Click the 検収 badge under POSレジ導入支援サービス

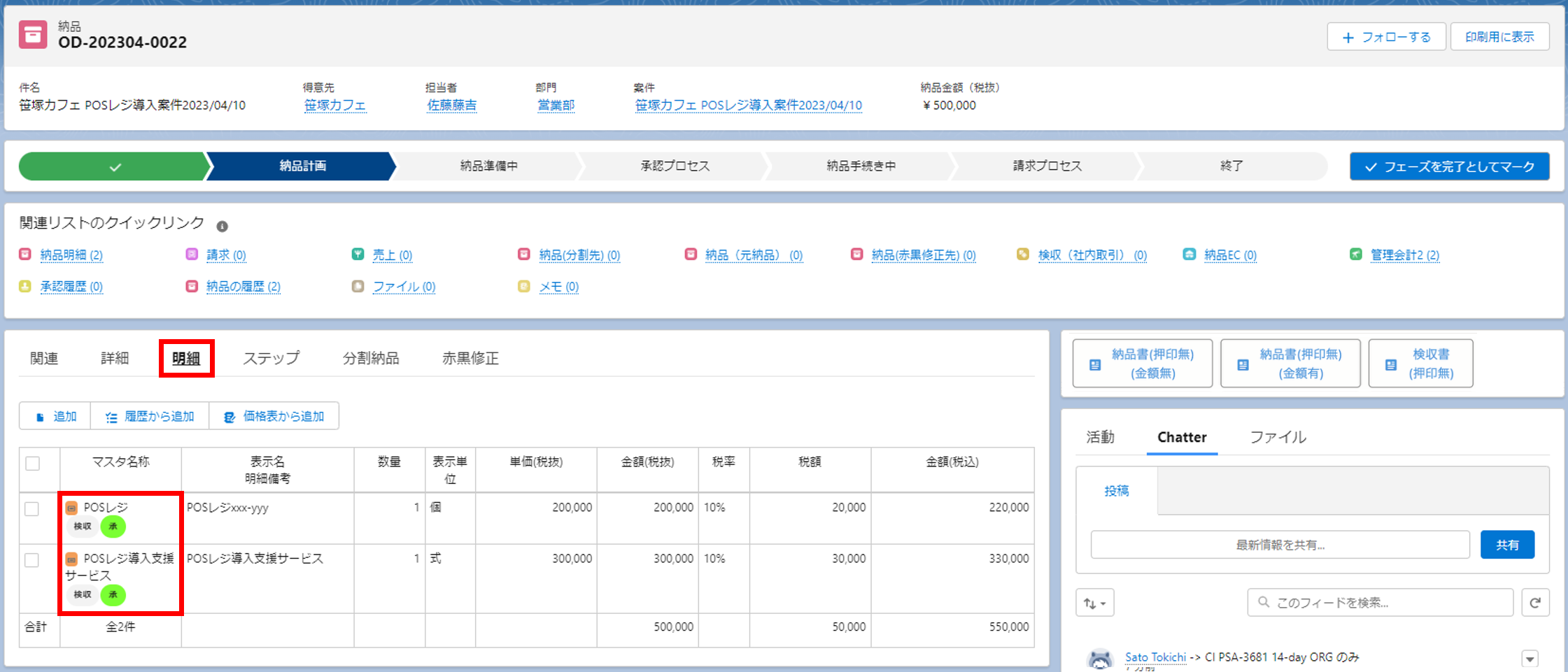tap(83, 594)
